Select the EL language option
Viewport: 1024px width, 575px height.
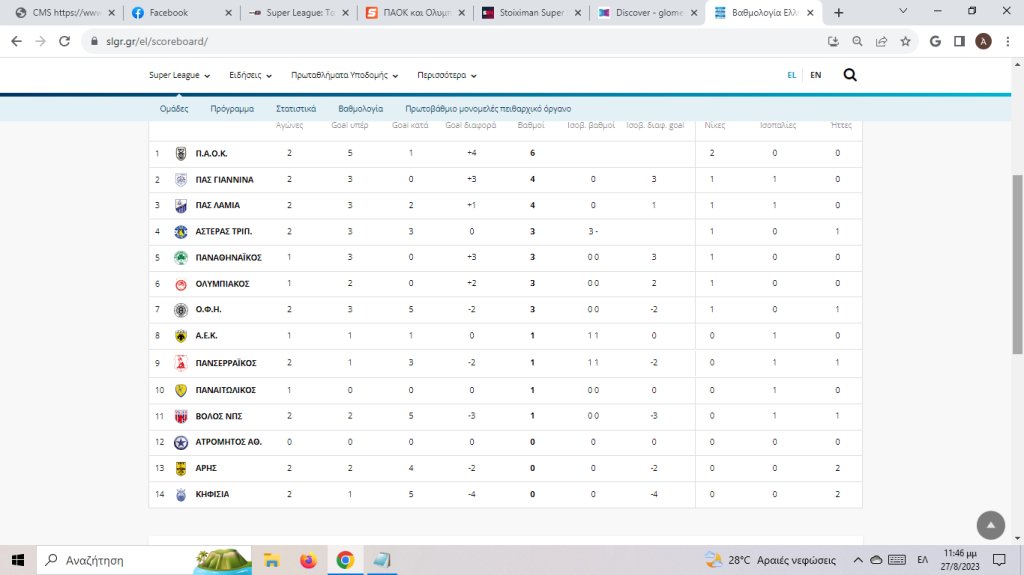[x=791, y=75]
